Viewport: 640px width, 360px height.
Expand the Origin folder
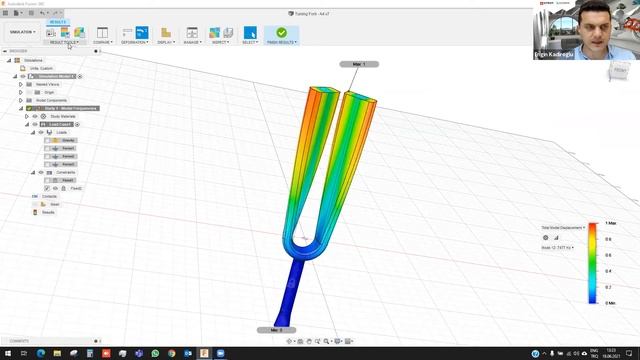(21, 93)
